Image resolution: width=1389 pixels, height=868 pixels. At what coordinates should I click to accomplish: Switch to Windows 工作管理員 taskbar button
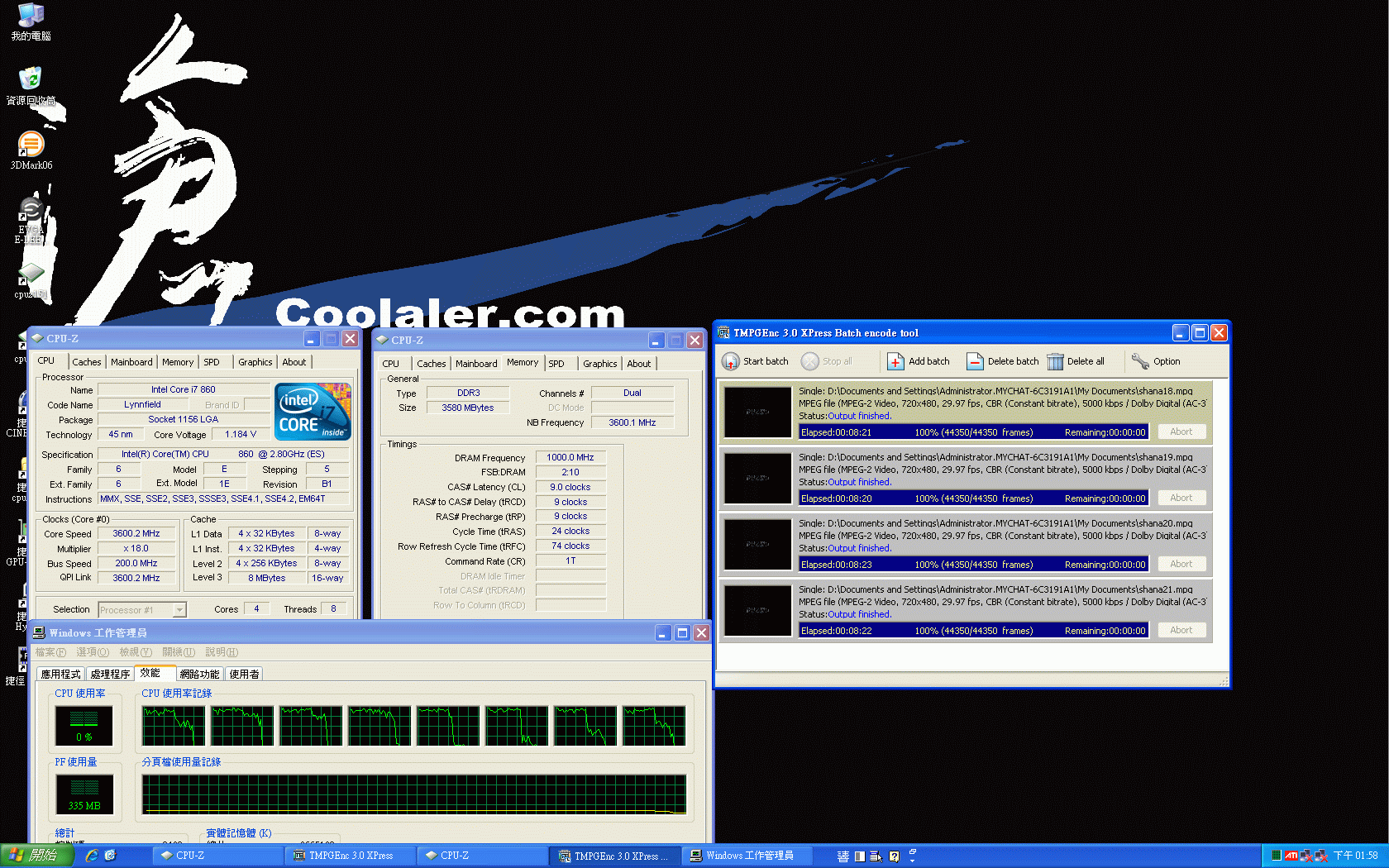point(747,856)
